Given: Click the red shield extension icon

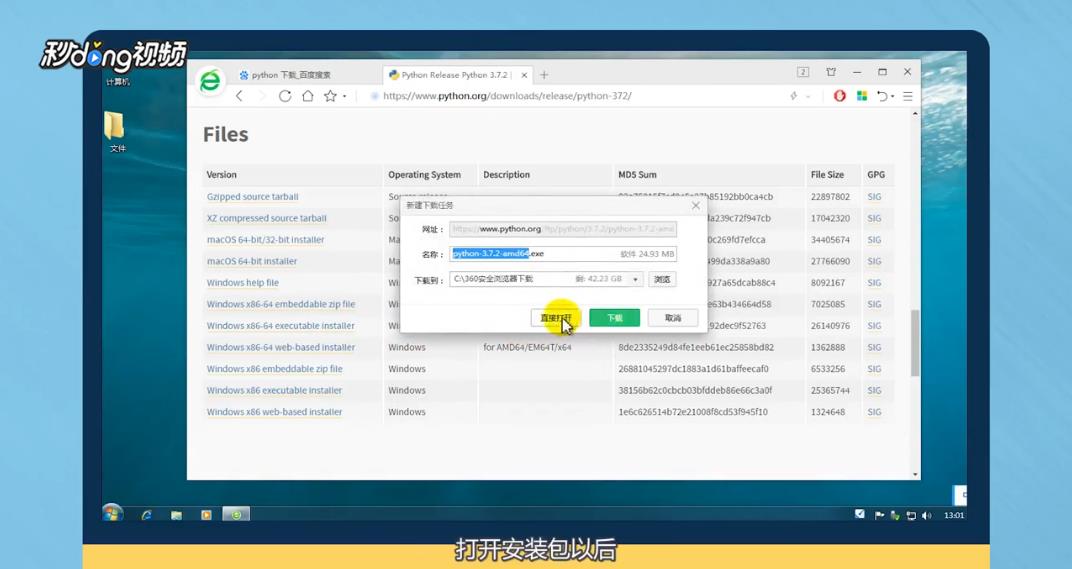Looking at the screenshot, I should coord(840,96).
